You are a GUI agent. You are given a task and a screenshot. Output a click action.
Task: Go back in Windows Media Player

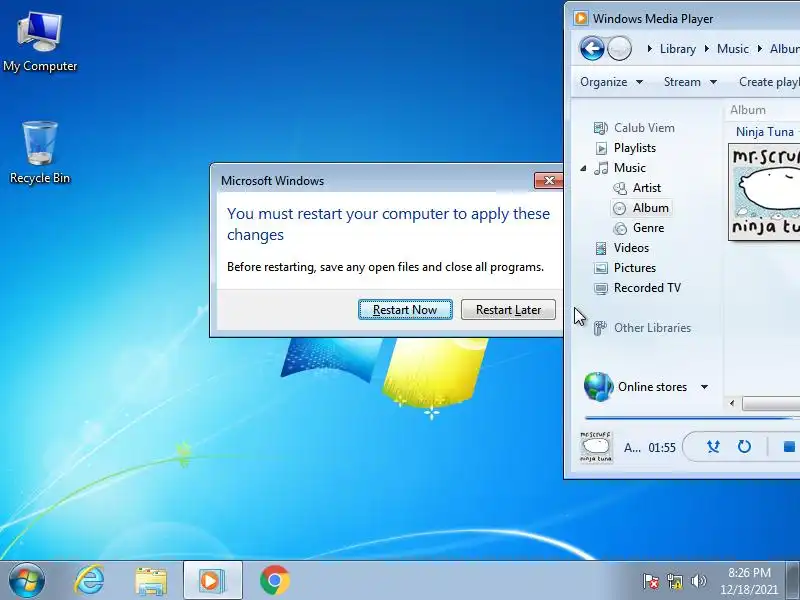tap(592, 49)
